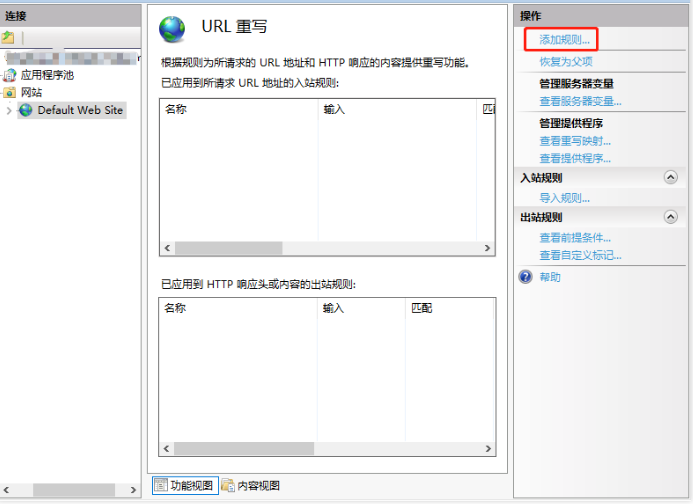Collapse the 入站规则 section

point(670,177)
